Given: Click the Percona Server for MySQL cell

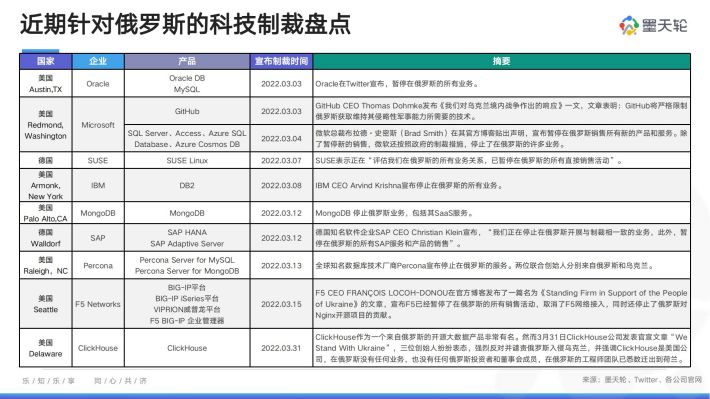Looking at the screenshot, I should [x=187, y=265].
